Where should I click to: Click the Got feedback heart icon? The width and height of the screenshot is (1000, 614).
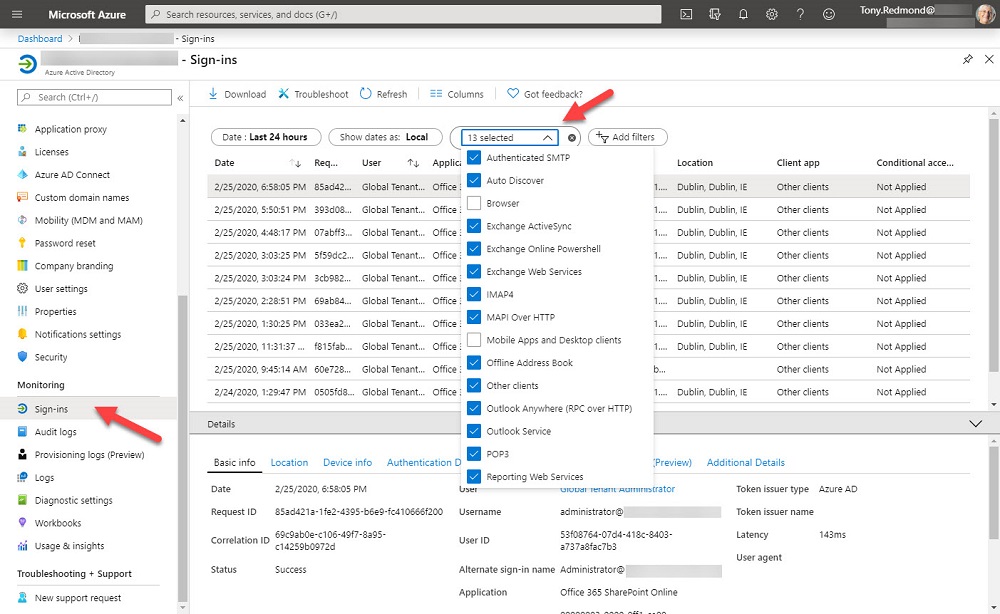(x=513, y=94)
